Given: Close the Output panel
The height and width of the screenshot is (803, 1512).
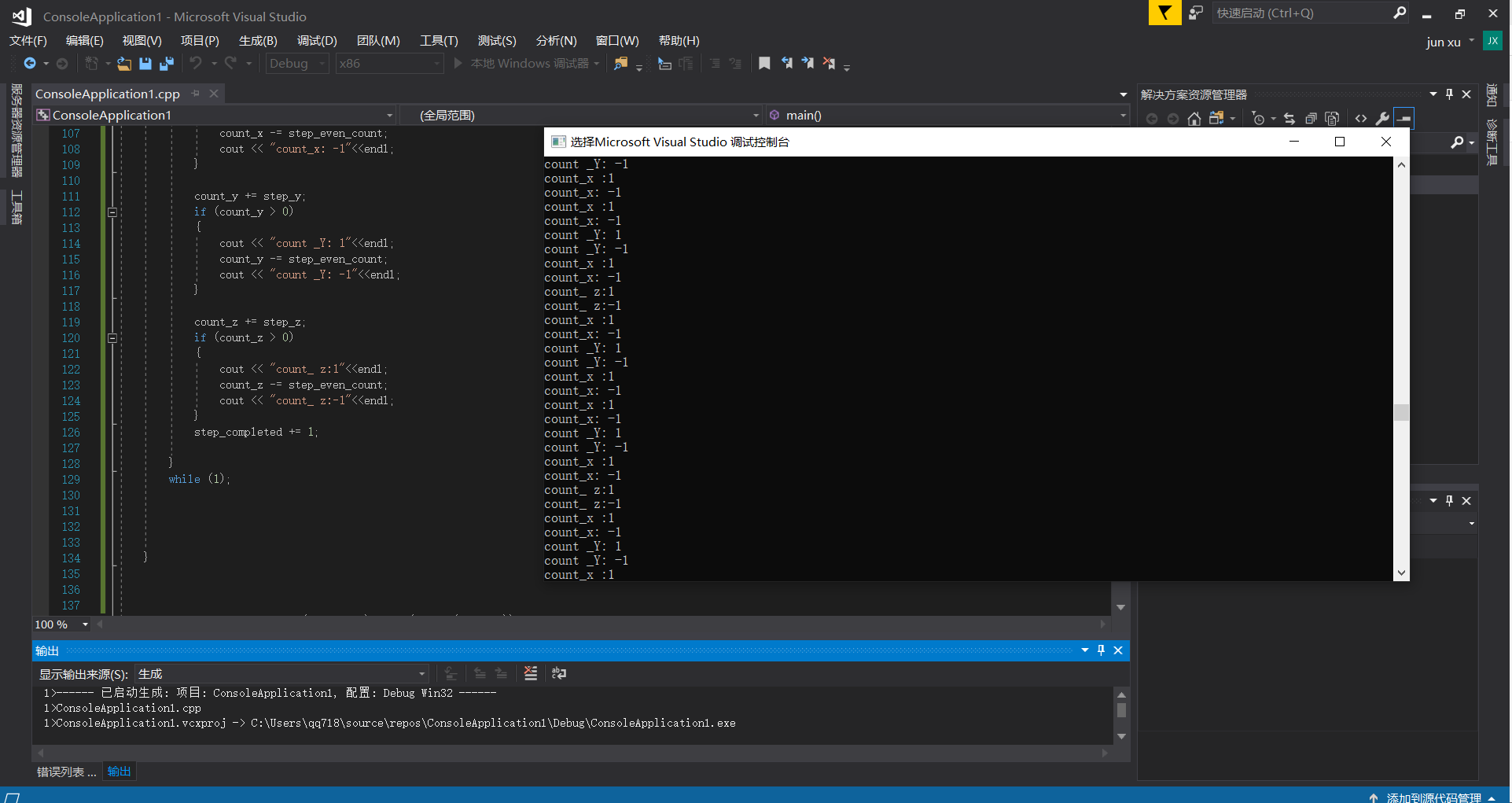Looking at the screenshot, I should [1118, 650].
